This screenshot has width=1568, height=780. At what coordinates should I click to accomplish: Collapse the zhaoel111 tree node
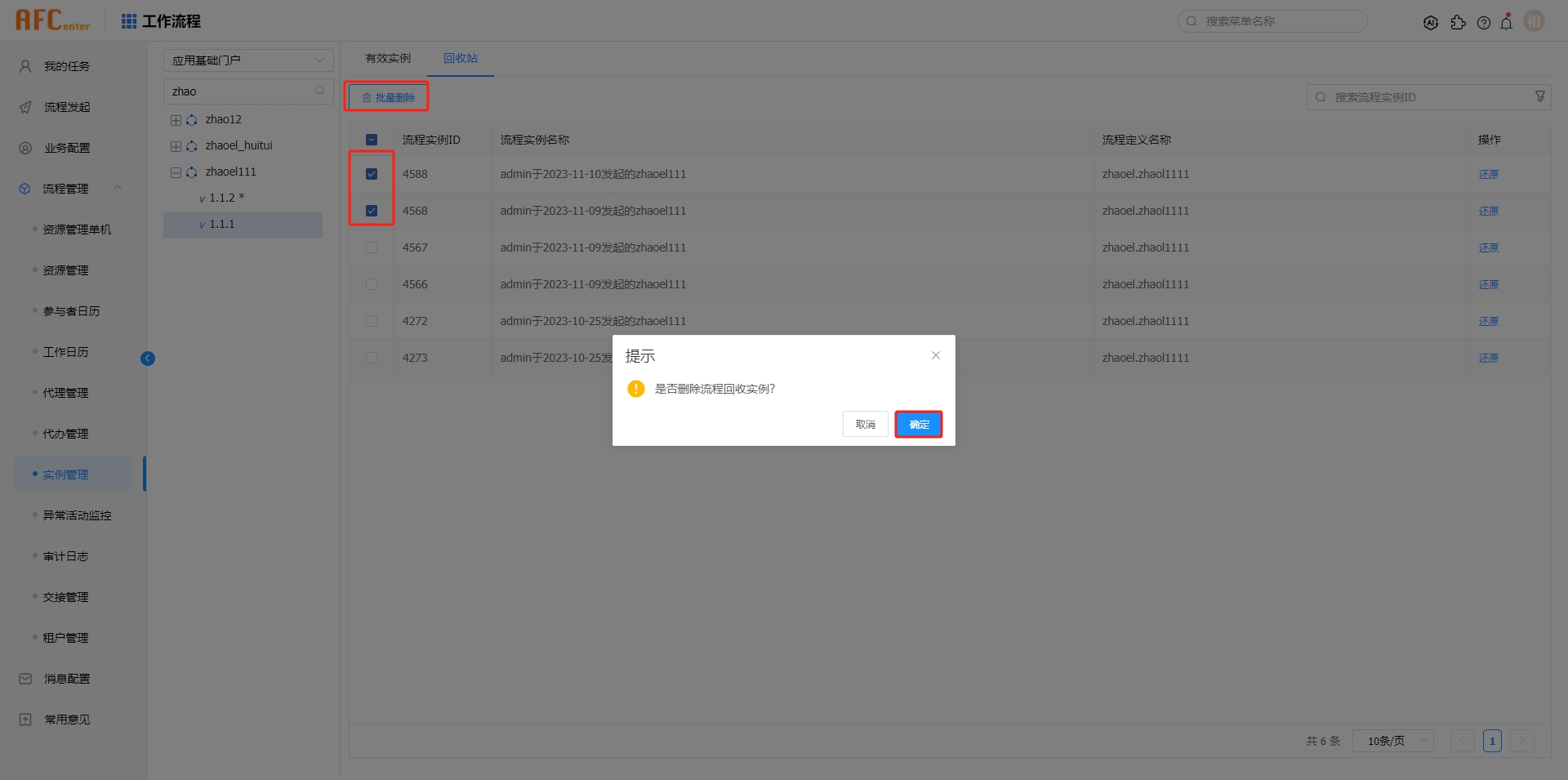pos(175,172)
